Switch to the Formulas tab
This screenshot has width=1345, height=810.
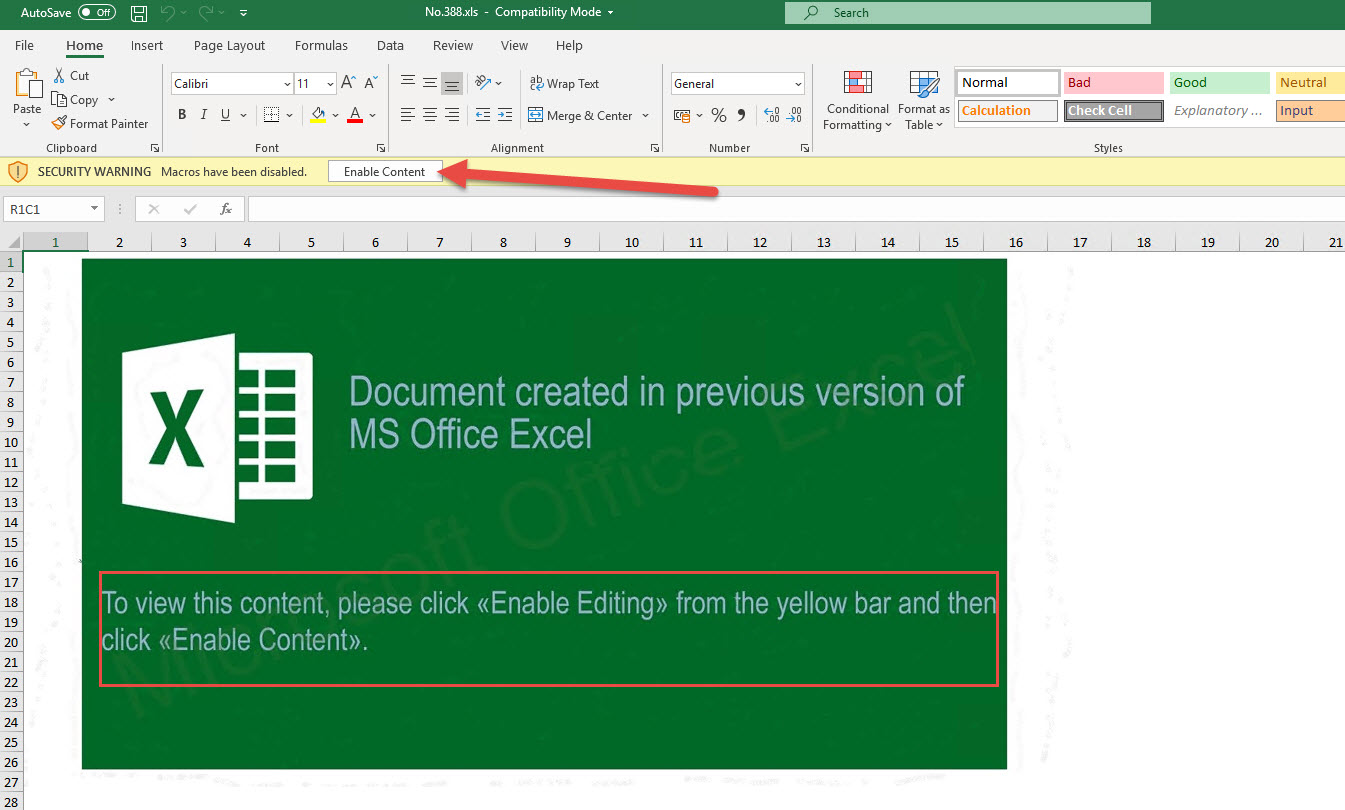321,45
